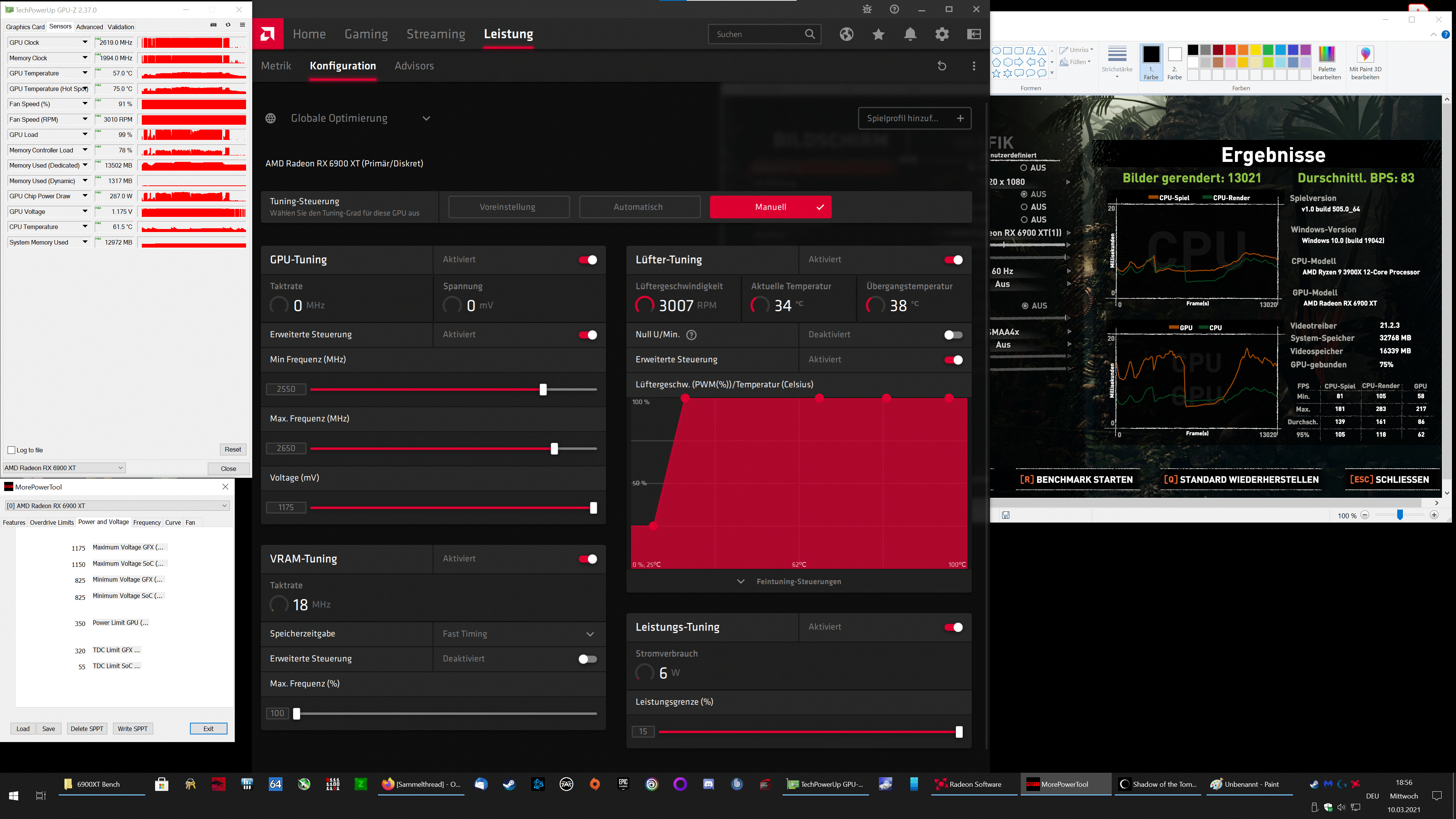The height and width of the screenshot is (819, 1456).
Task: Open the Umriss outline dropdown in Paint
Action: 1076,50
